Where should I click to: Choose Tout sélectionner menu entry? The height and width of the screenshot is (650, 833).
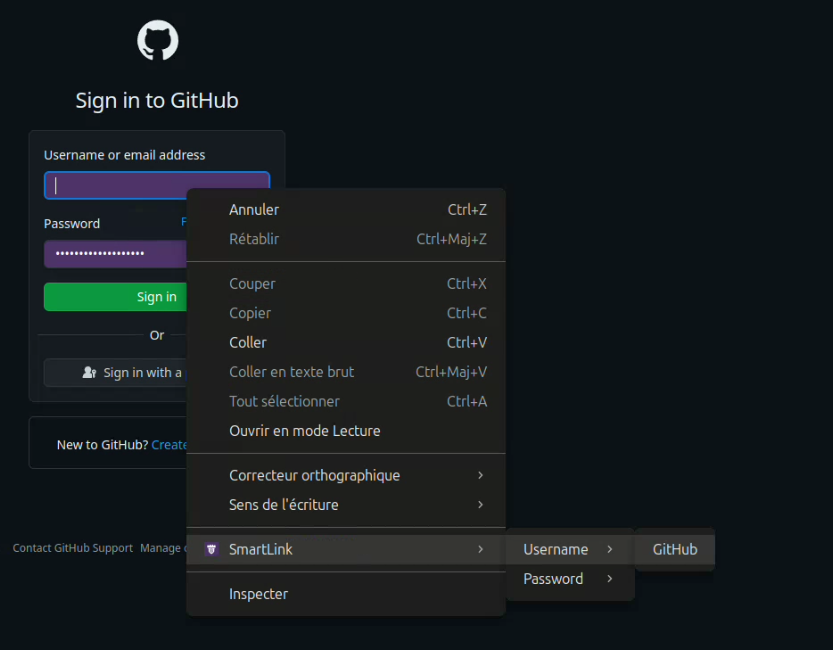(284, 401)
